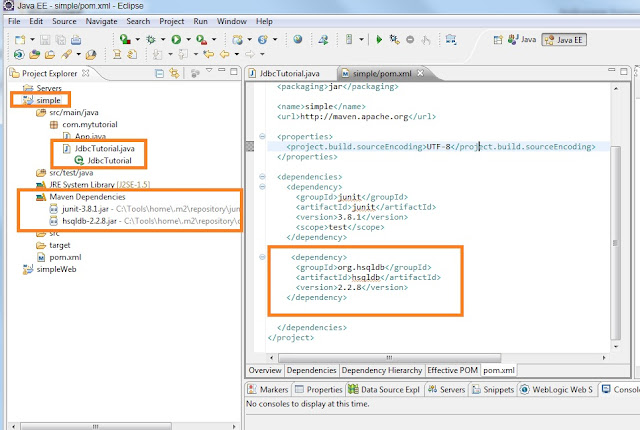
Task: Switch to Java perspective button
Action: 522,40
